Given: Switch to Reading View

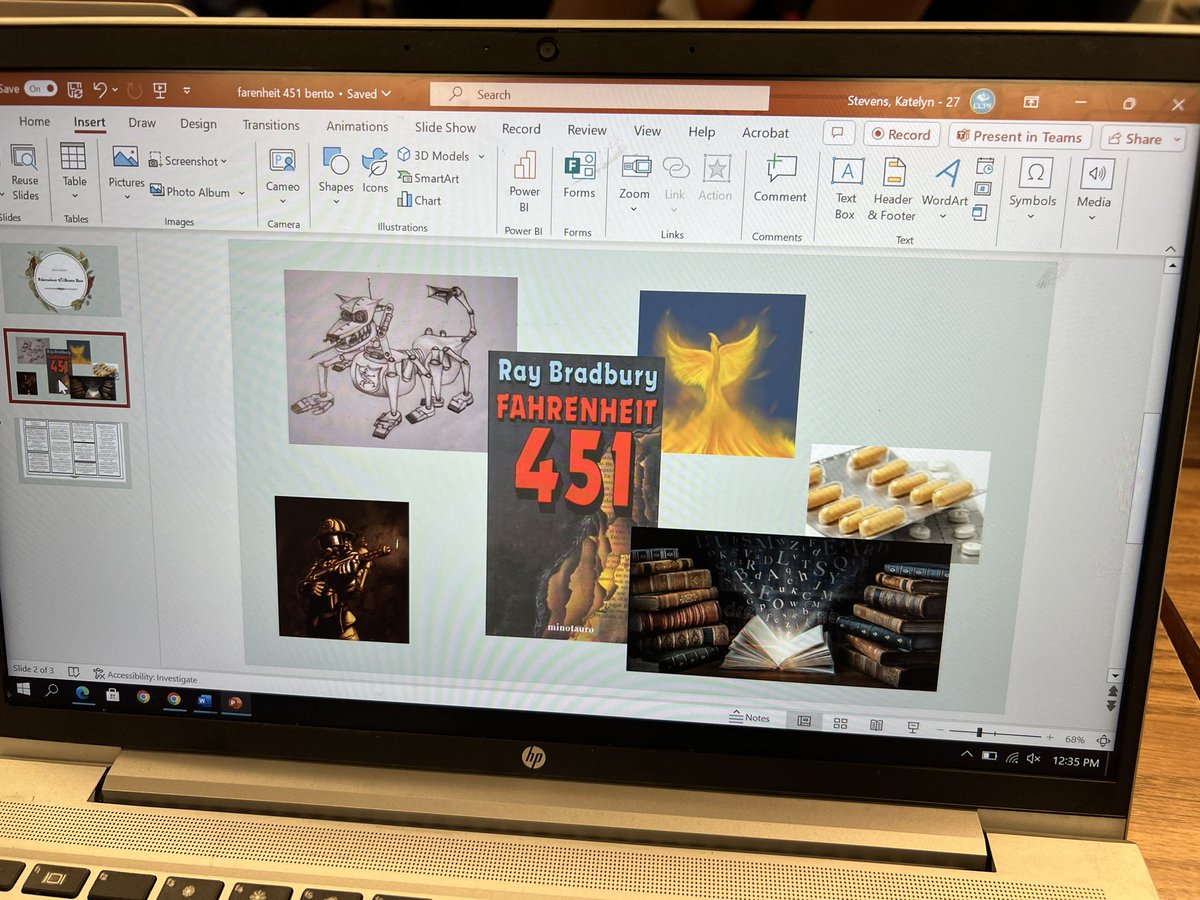Looking at the screenshot, I should point(876,725).
